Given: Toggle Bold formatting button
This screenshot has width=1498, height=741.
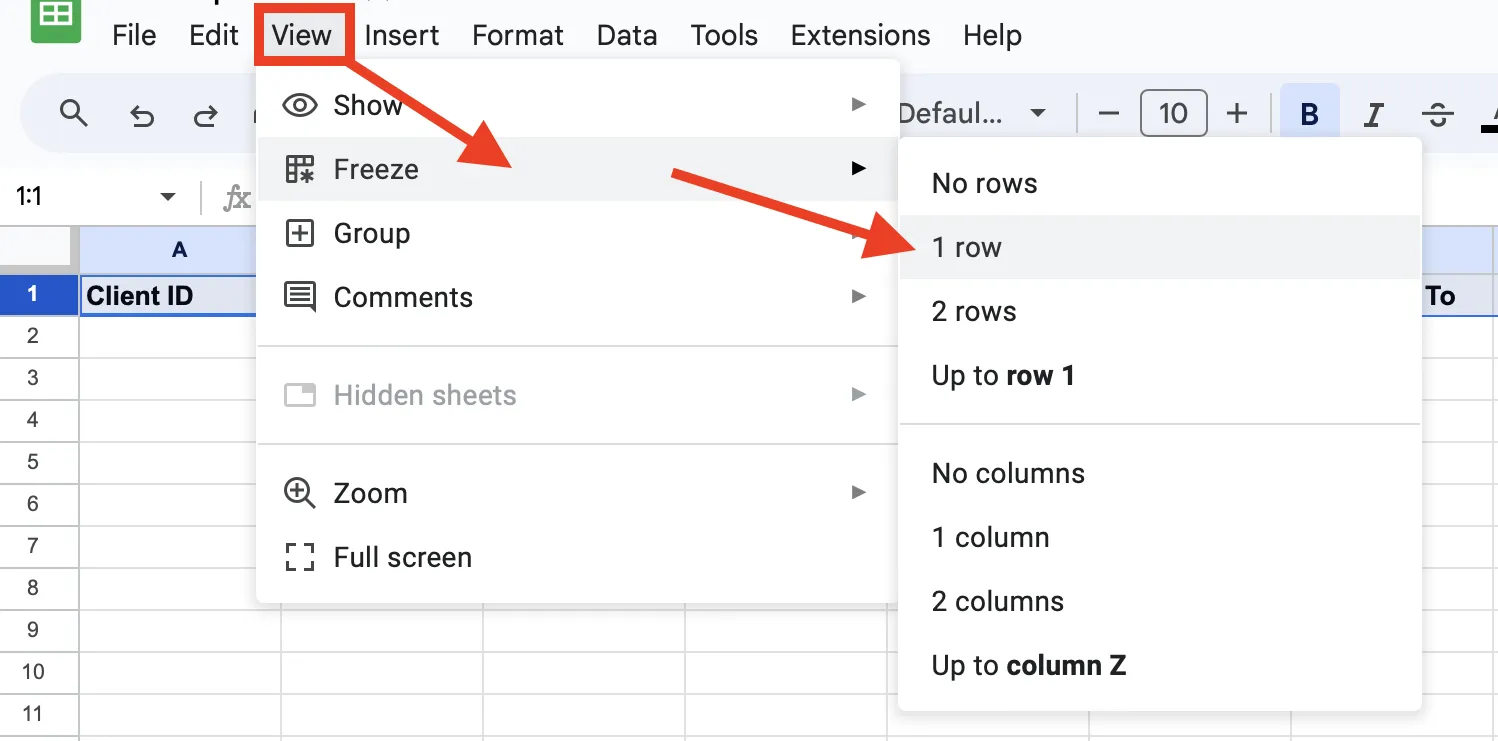Looking at the screenshot, I should point(1309,114).
